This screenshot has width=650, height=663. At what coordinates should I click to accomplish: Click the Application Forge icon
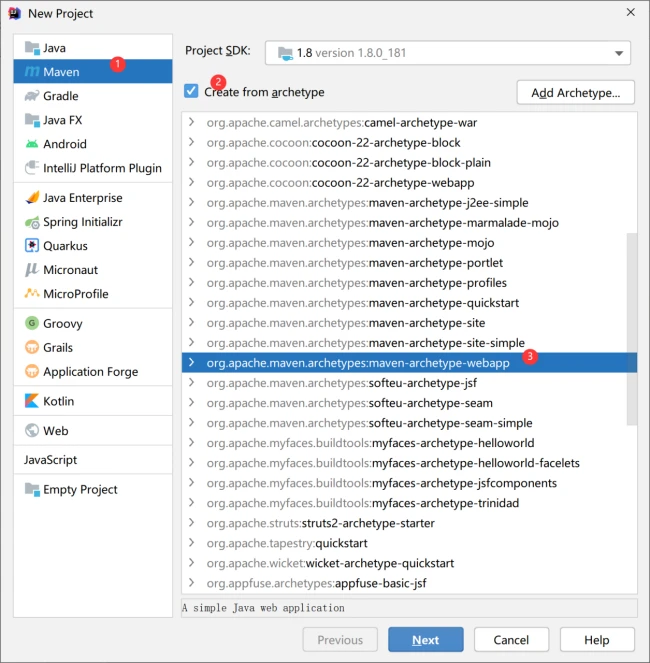point(32,372)
